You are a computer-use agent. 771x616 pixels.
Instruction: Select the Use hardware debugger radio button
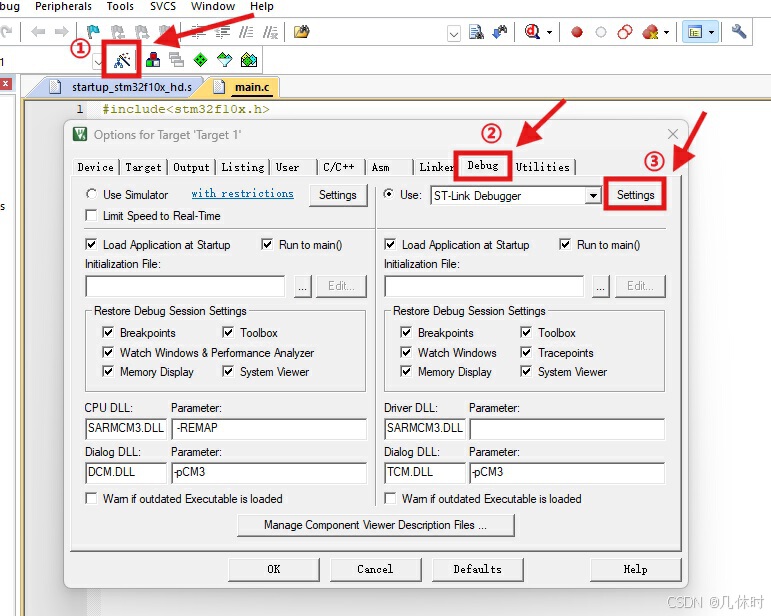point(388,194)
